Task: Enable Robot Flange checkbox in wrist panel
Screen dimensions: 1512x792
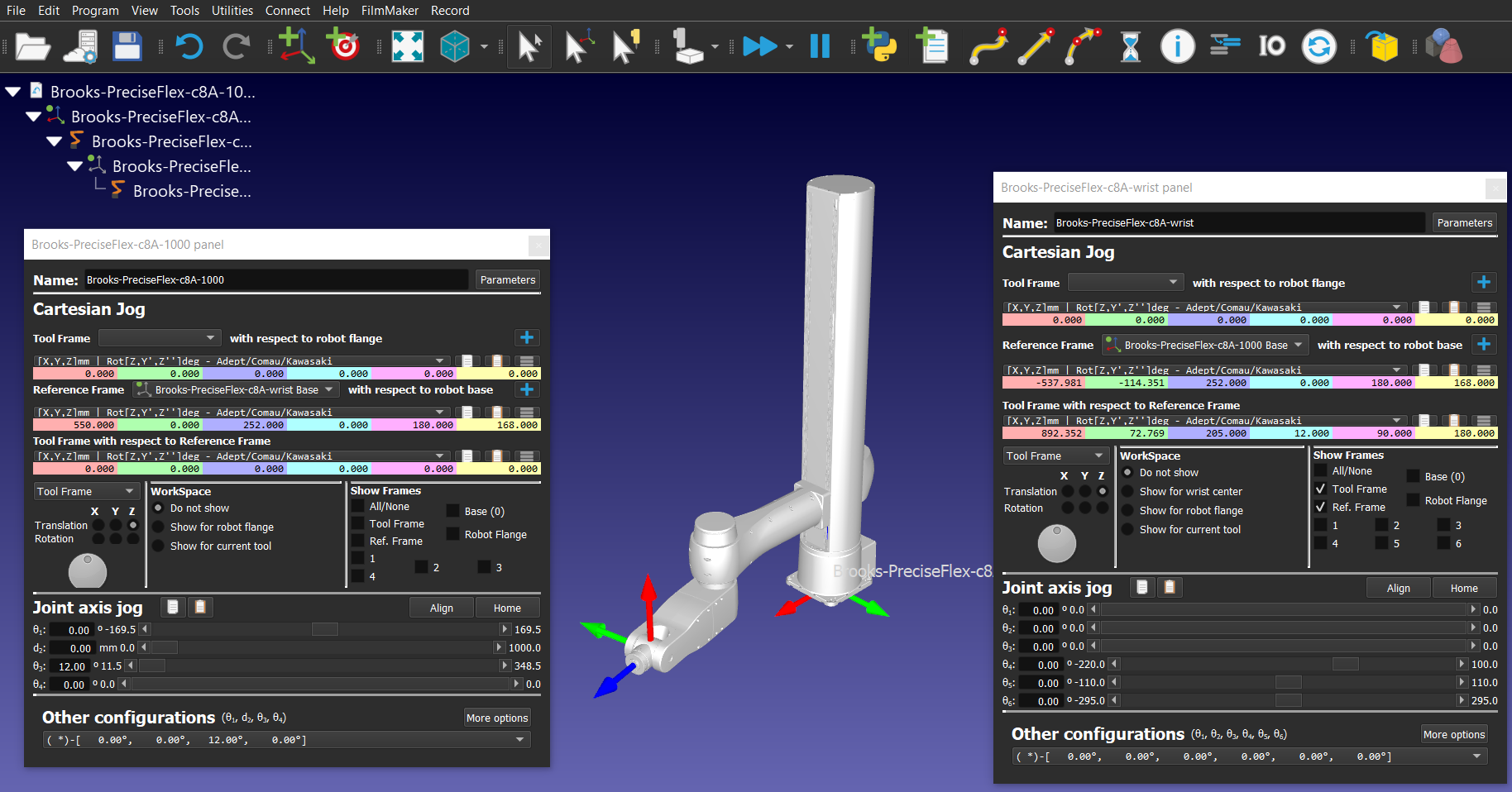Action: click(x=1414, y=500)
